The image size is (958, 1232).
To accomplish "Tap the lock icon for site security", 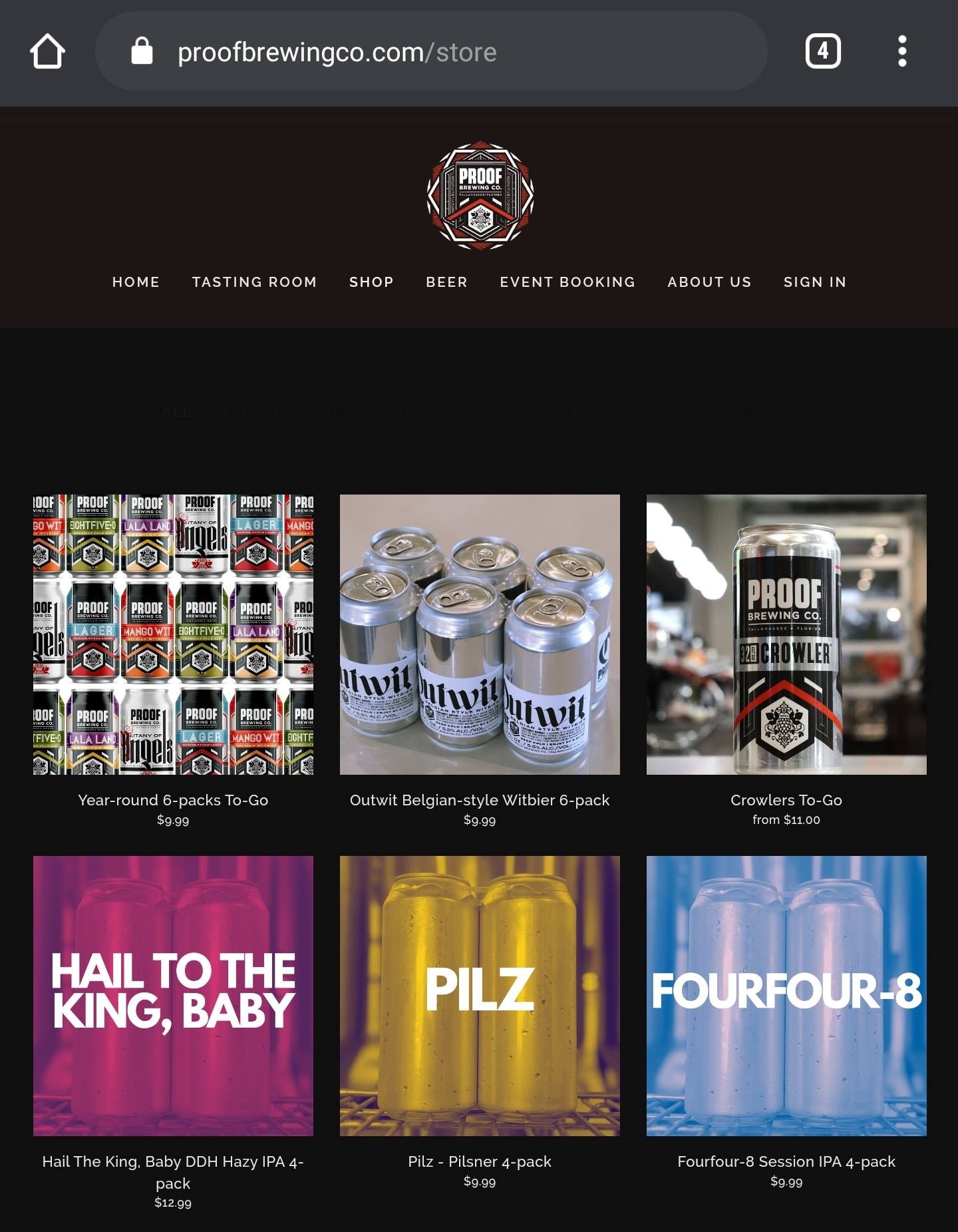I will tap(142, 51).
